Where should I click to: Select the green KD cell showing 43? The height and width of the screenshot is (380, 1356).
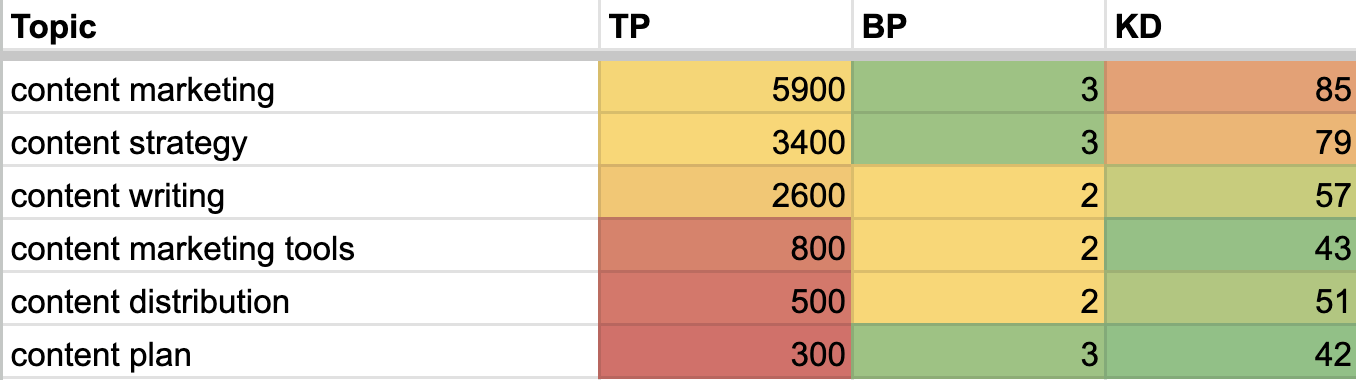click(x=1231, y=248)
